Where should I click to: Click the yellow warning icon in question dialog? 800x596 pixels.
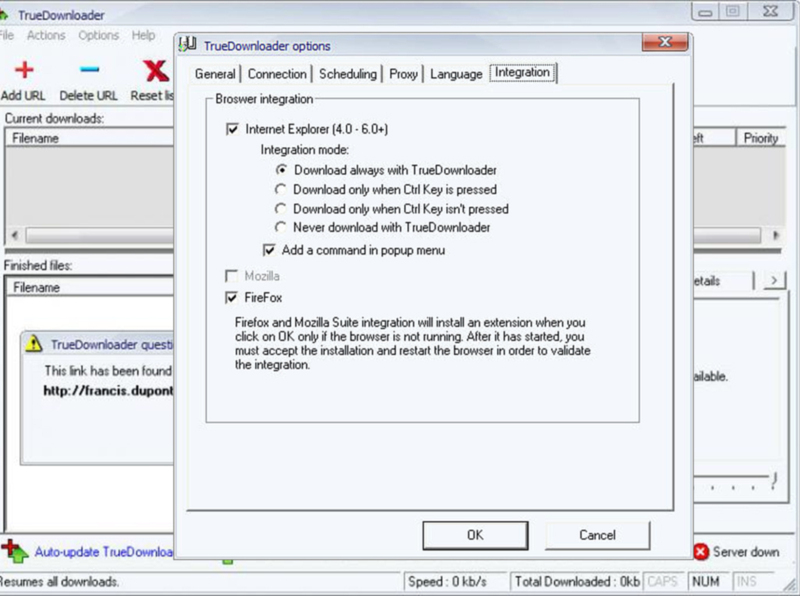[34, 344]
